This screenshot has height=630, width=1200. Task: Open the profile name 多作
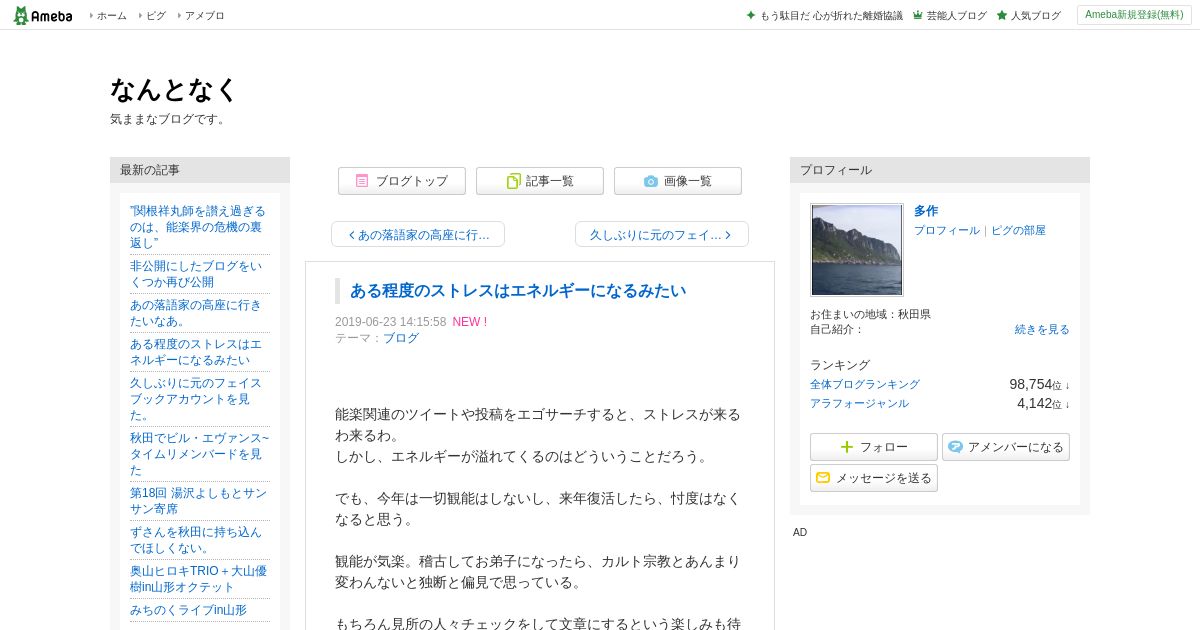(x=926, y=211)
